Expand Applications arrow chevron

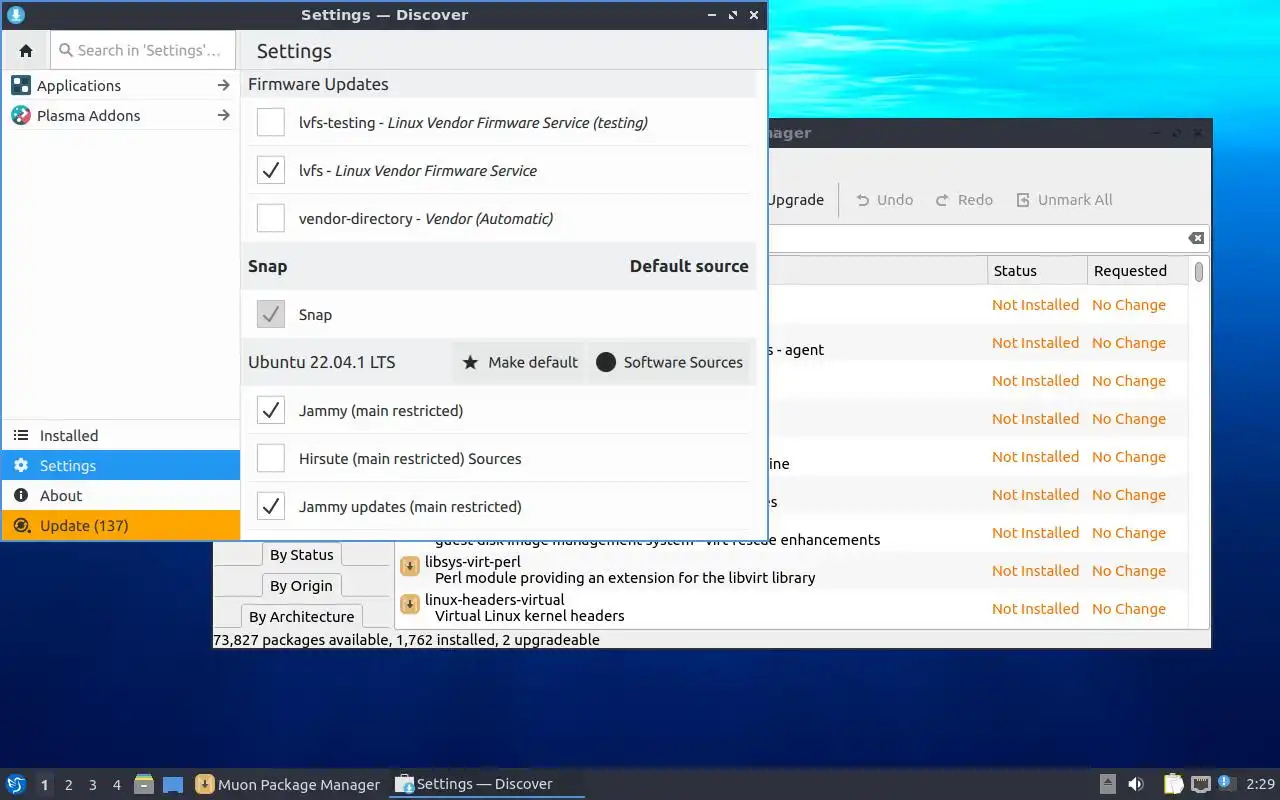[x=223, y=86]
